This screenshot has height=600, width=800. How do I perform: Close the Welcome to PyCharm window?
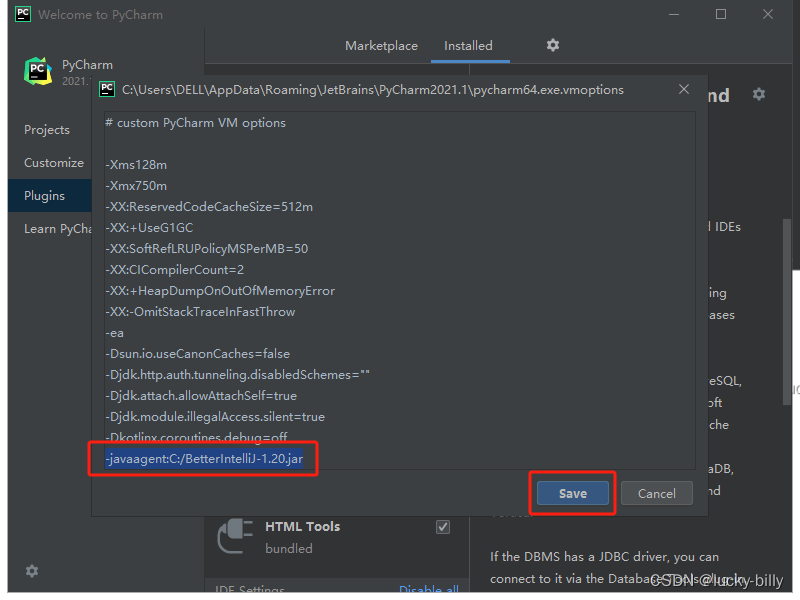click(768, 14)
